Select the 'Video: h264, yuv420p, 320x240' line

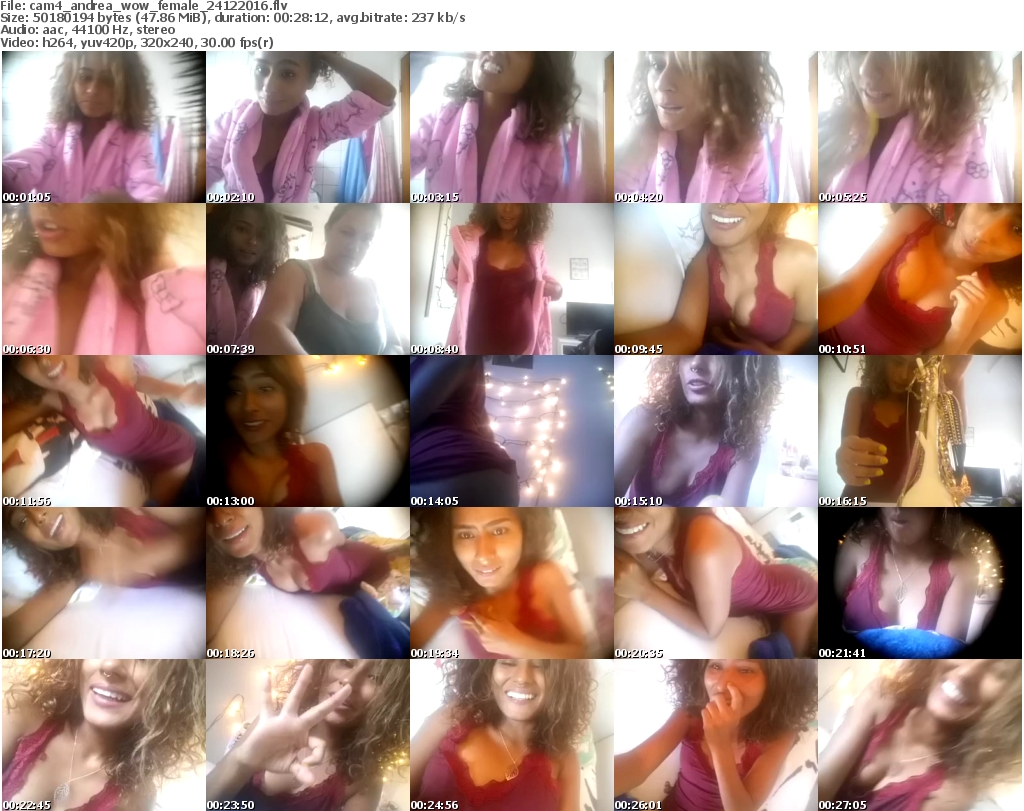pos(137,43)
